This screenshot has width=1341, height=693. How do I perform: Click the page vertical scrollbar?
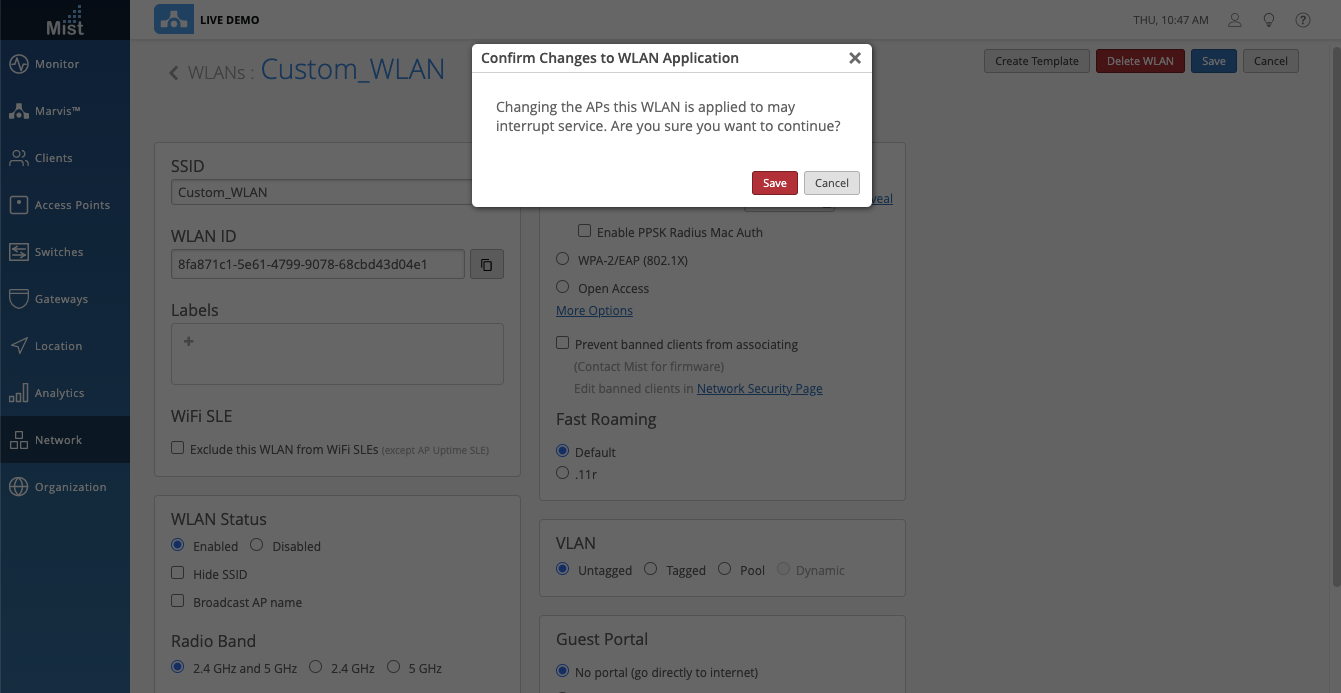click(x=1336, y=315)
